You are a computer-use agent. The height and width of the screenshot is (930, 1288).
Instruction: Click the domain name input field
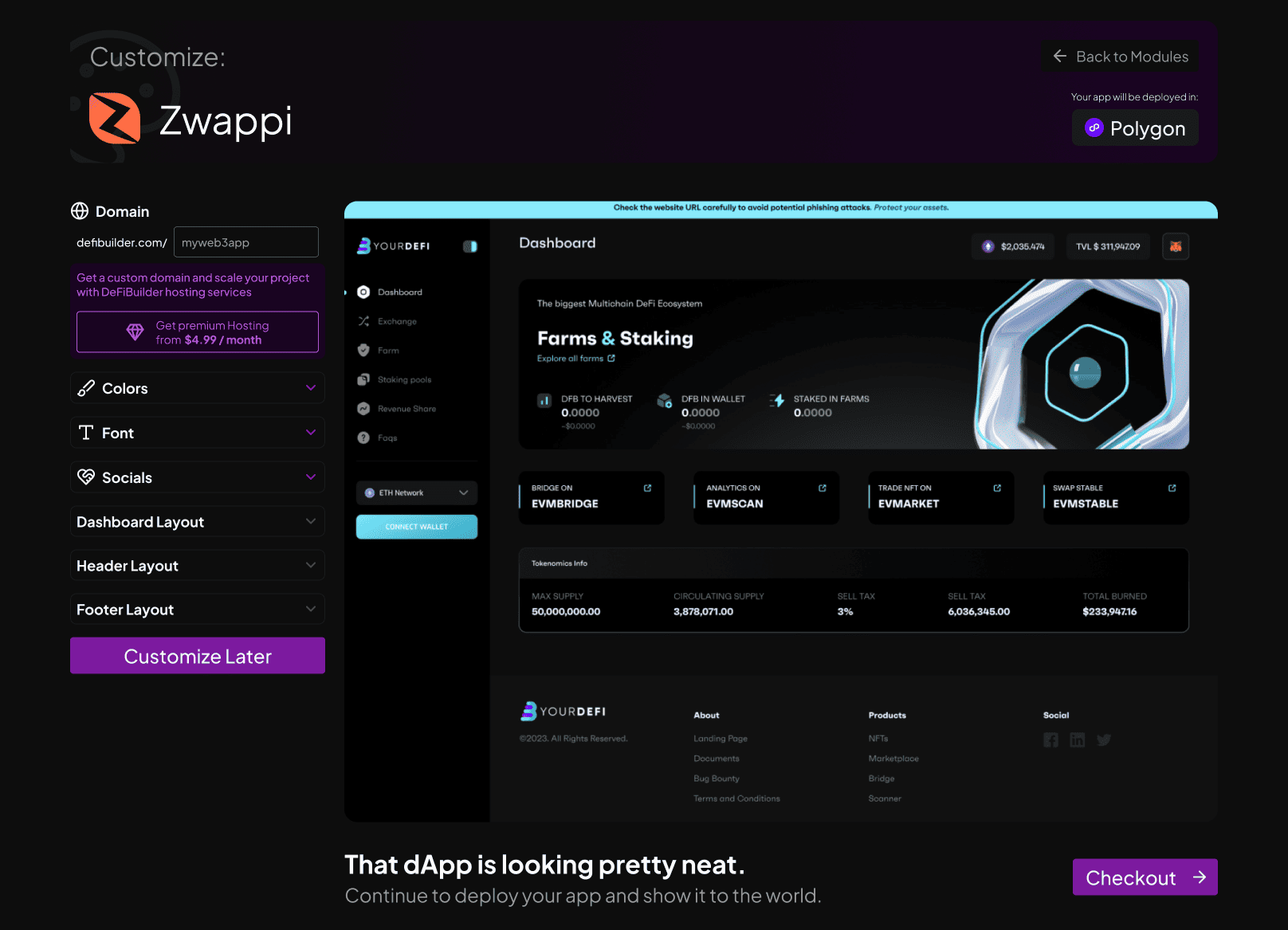tap(246, 241)
